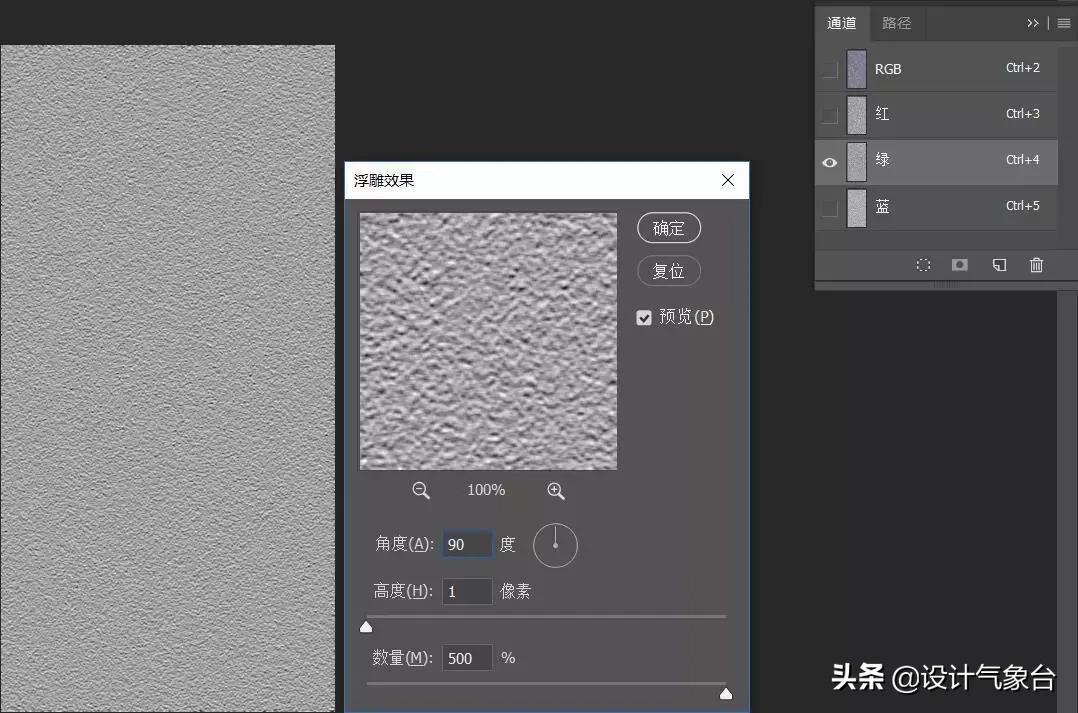Viewport: 1078px width, 713px height.
Task: Click the 角度 angle input field
Action: point(467,544)
